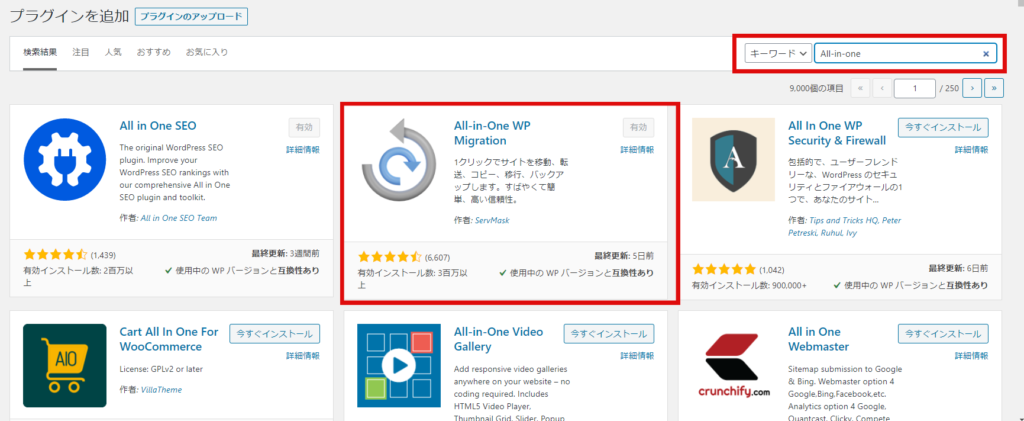Go to the next results page
Viewport: 1024px width, 421px height.
972,87
